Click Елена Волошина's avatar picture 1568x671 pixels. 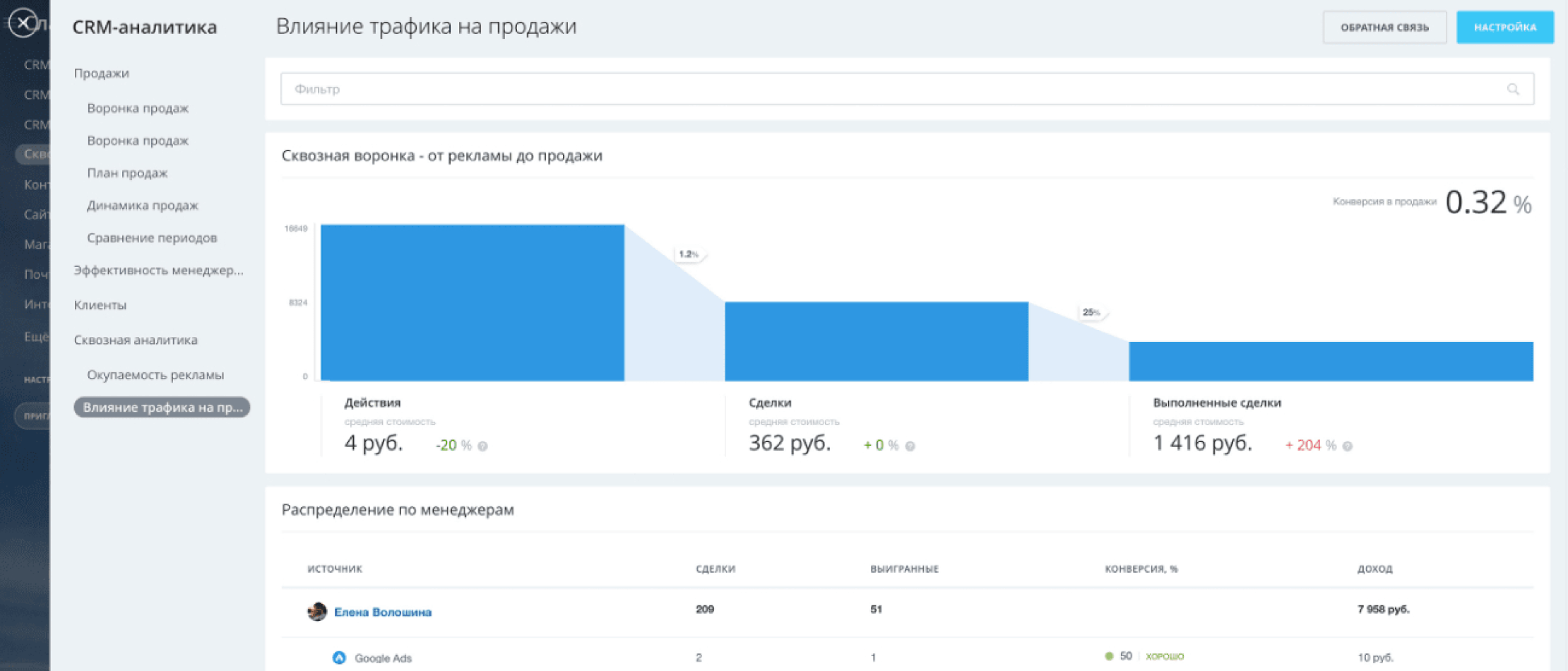(317, 612)
